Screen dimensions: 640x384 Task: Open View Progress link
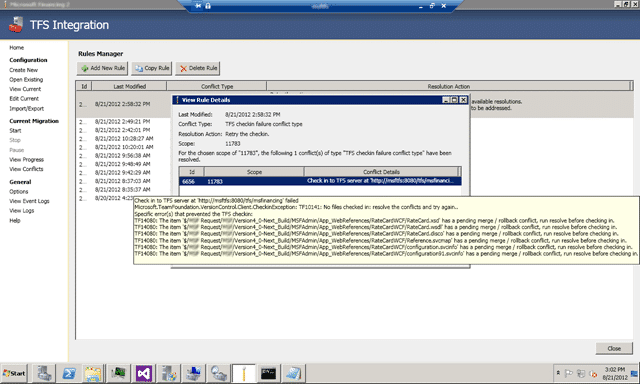[x=27, y=160]
